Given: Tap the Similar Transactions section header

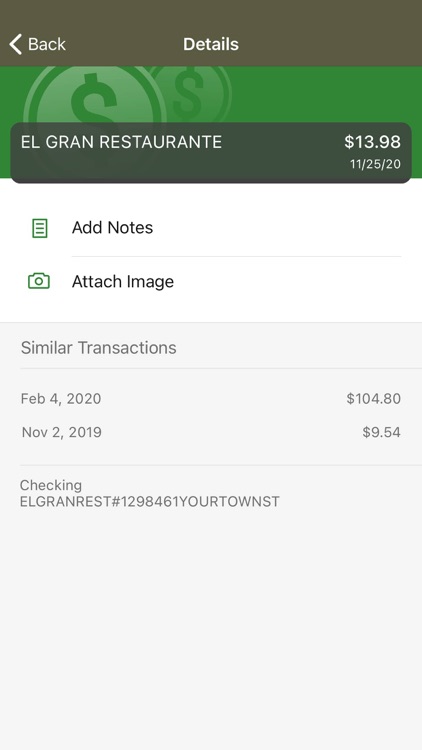Looking at the screenshot, I should click(99, 348).
